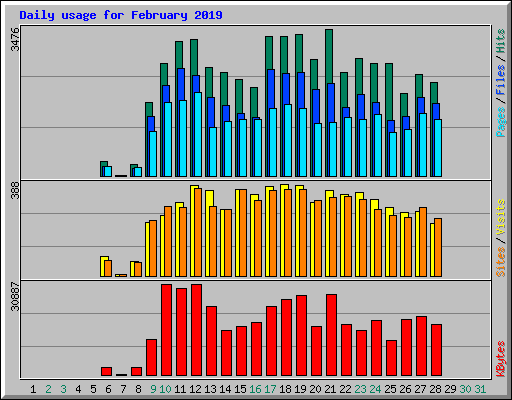Click the small red KBytes bar for day 6
This screenshot has height=400, width=512.
coord(106,371)
